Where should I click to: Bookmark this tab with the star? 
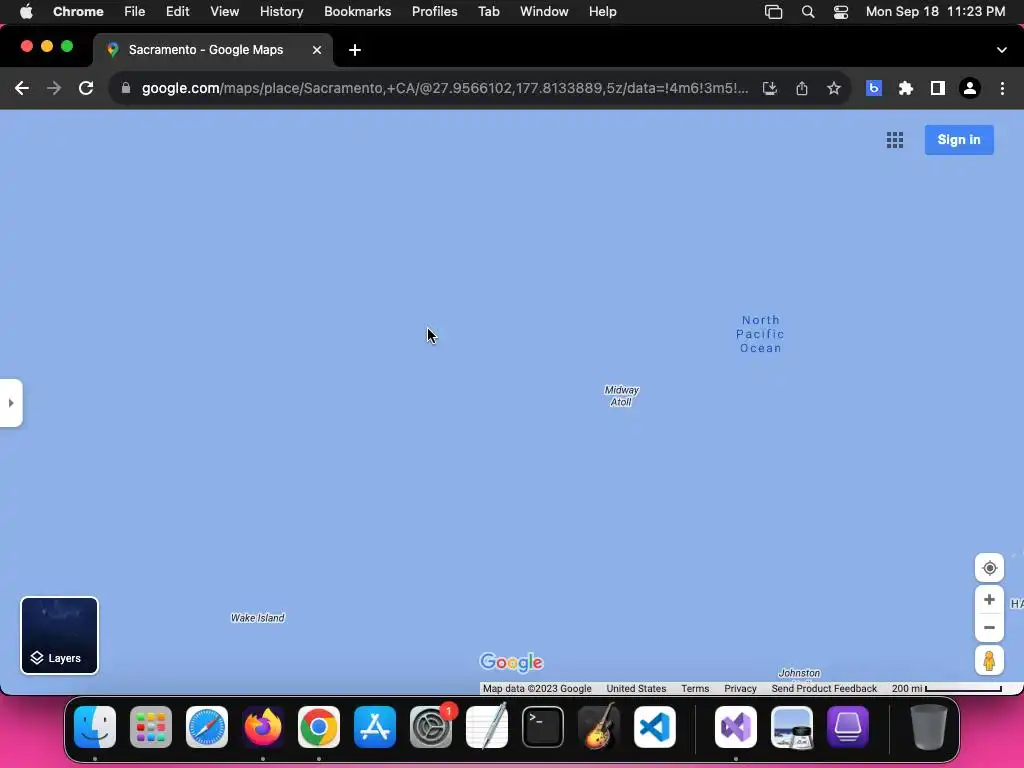[834, 88]
